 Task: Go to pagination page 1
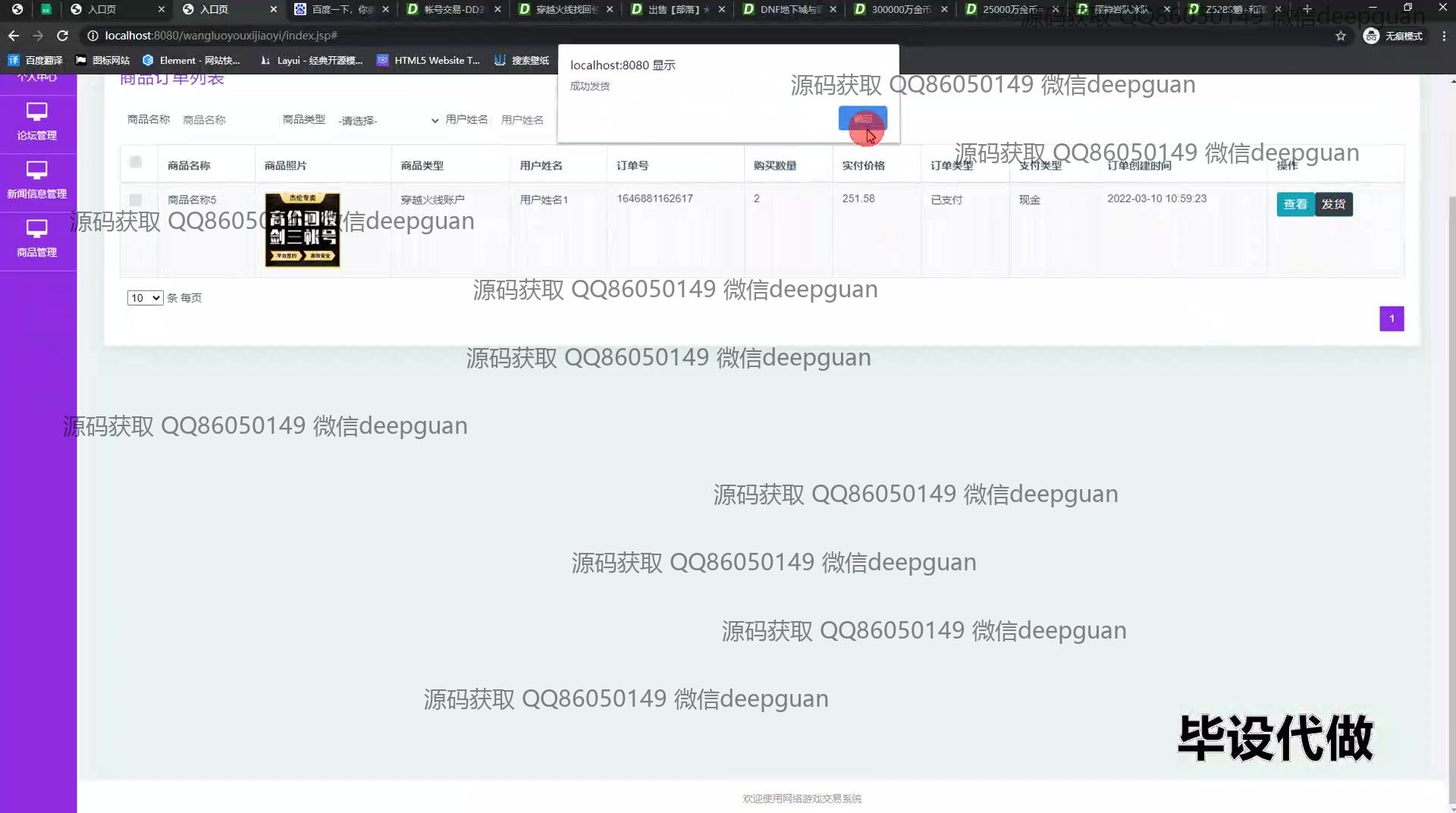pos(1391,319)
